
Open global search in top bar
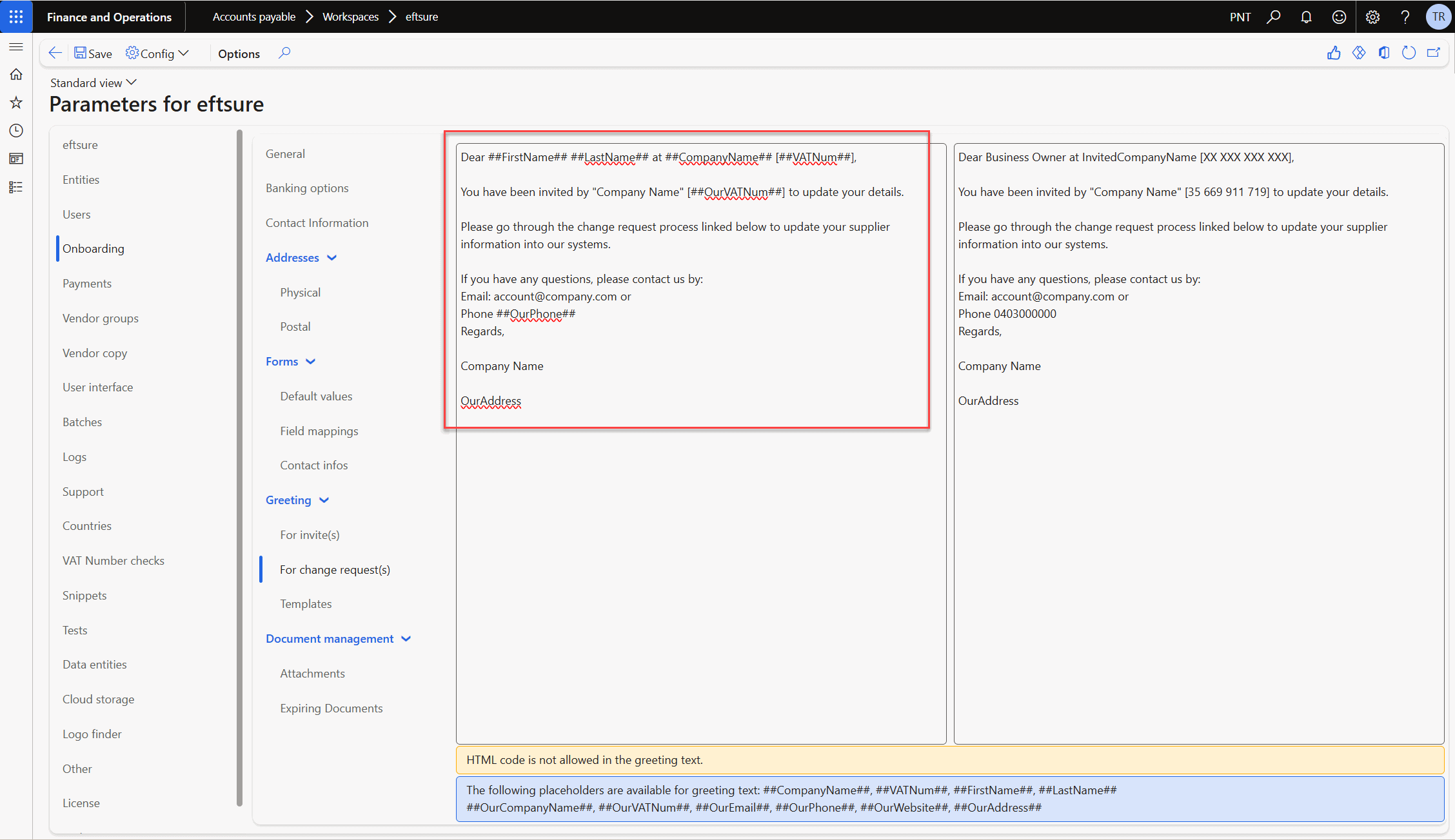1274,17
